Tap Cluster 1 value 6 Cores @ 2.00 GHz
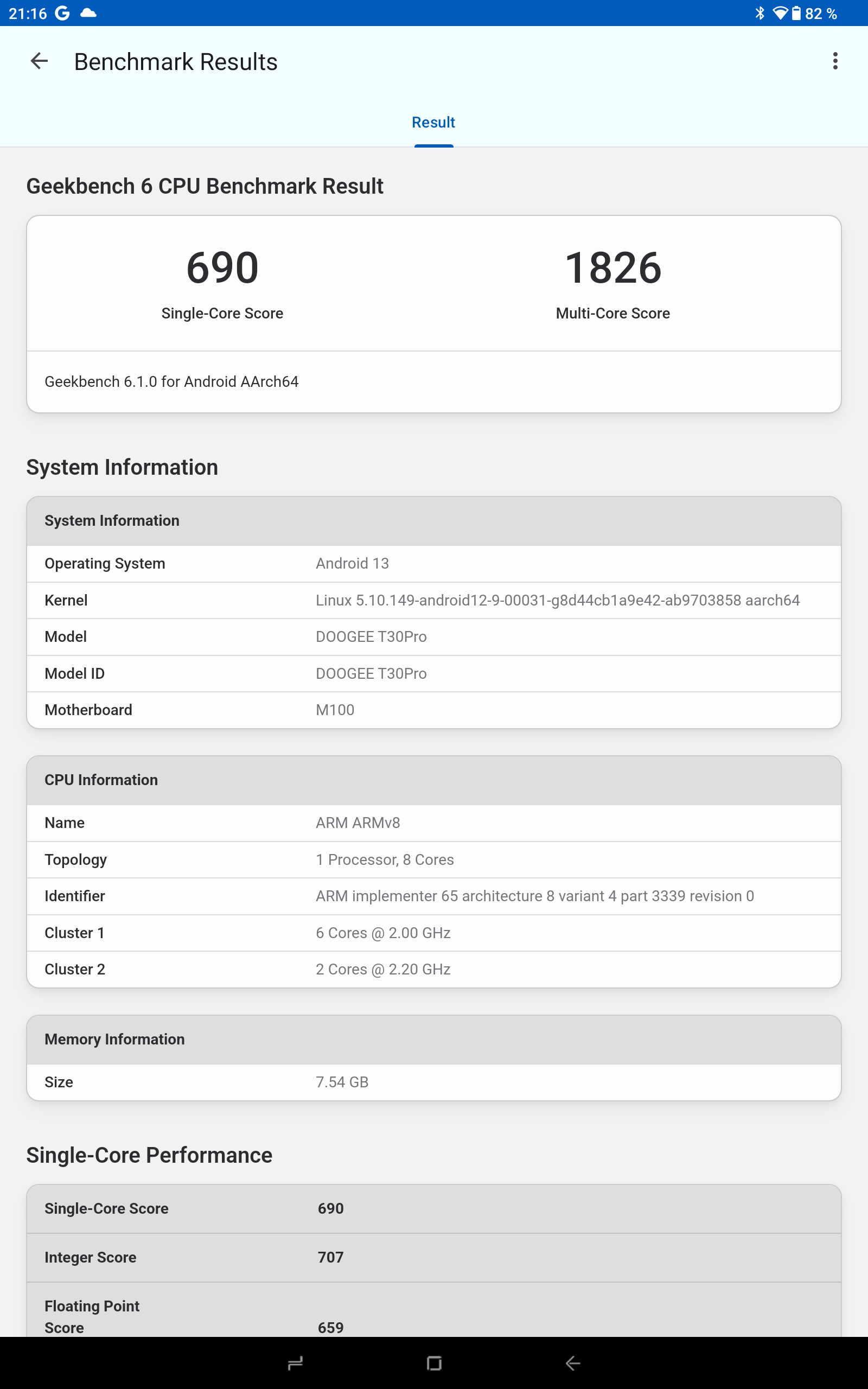The width and height of the screenshot is (868, 1389). (x=383, y=933)
